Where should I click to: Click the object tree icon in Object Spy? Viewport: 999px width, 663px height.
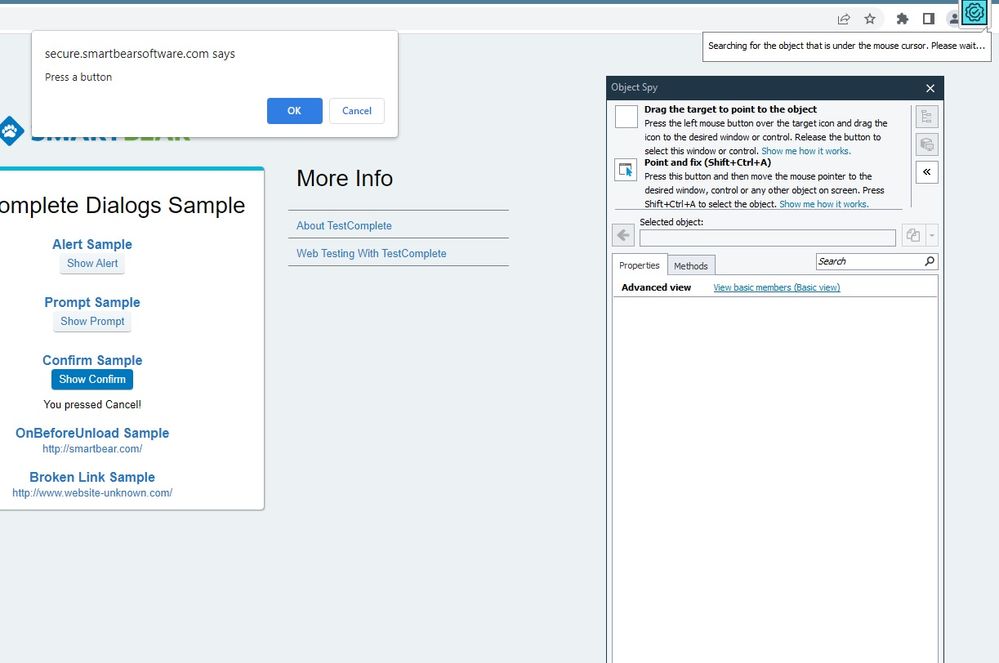click(x=926, y=117)
